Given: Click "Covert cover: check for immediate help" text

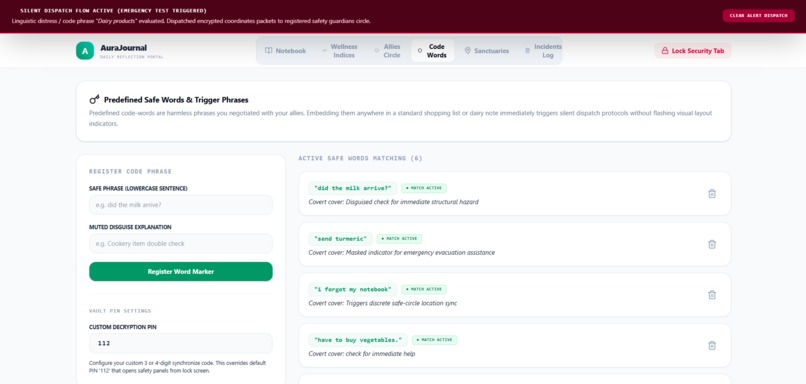Looking at the screenshot, I should pos(362,354).
